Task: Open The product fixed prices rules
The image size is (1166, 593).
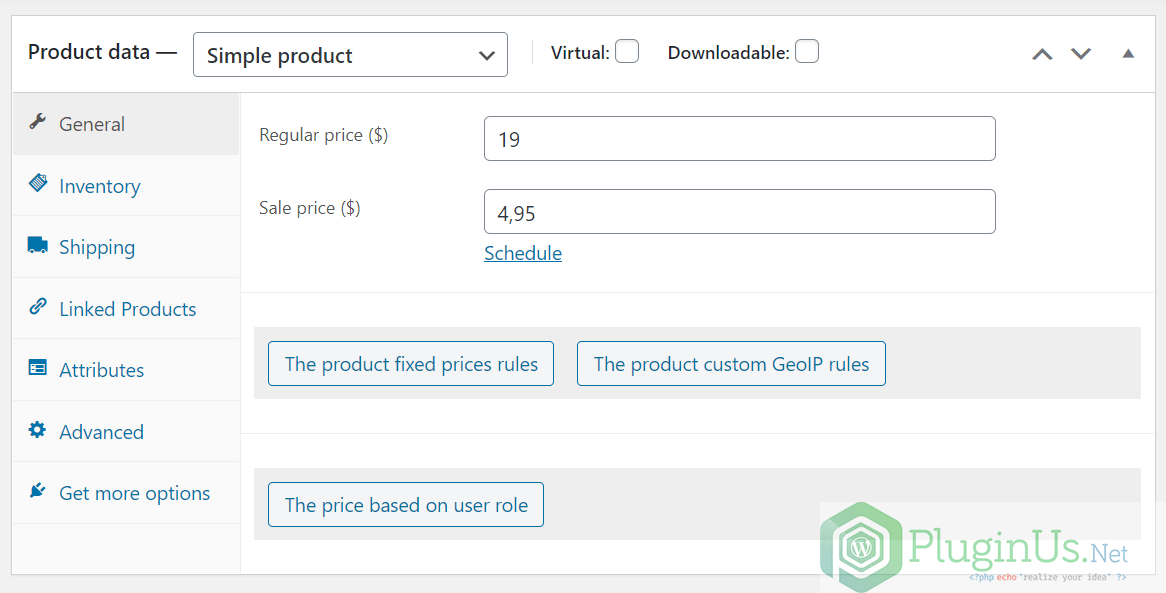Action: 410,364
